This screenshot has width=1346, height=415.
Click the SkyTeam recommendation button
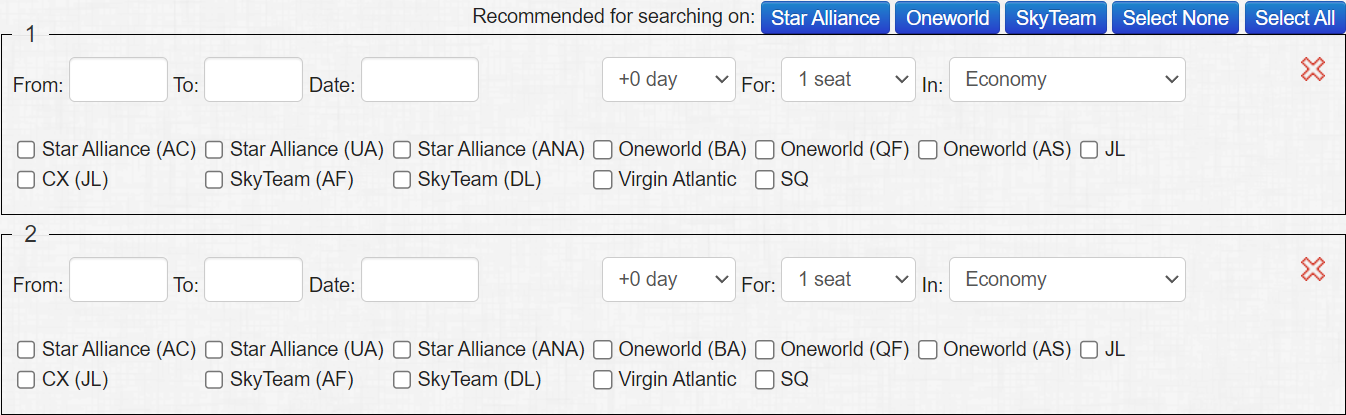coord(1056,18)
